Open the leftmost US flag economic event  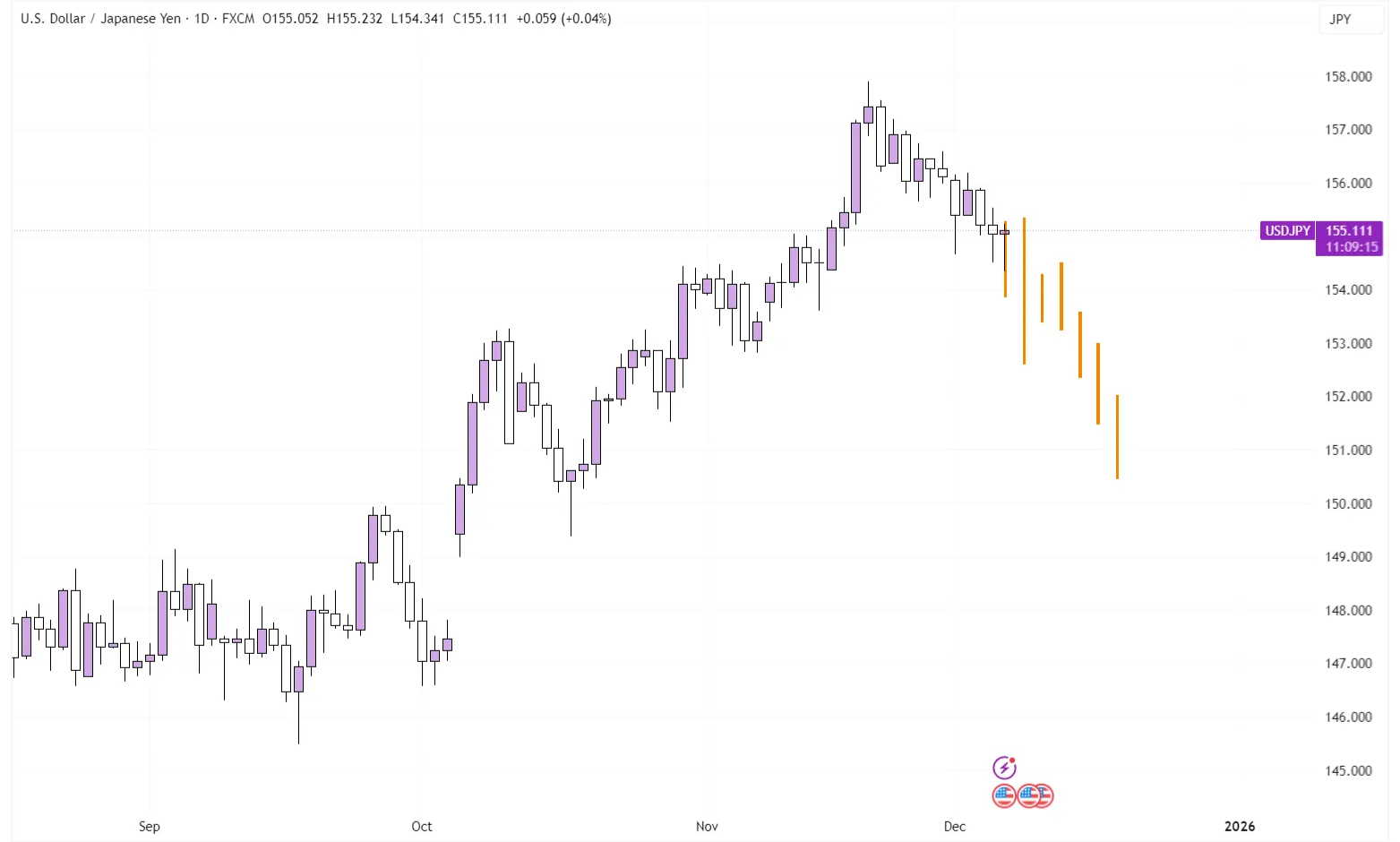click(1003, 795)
